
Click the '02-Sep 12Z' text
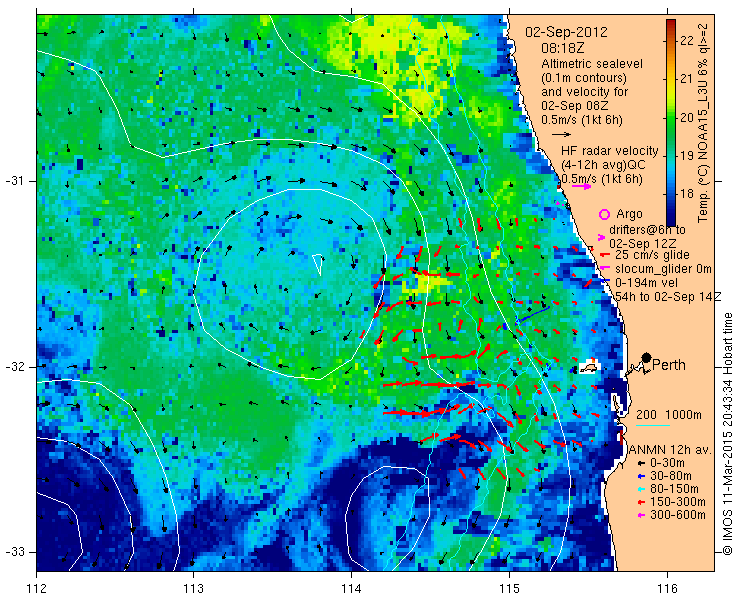click(642, 244)
